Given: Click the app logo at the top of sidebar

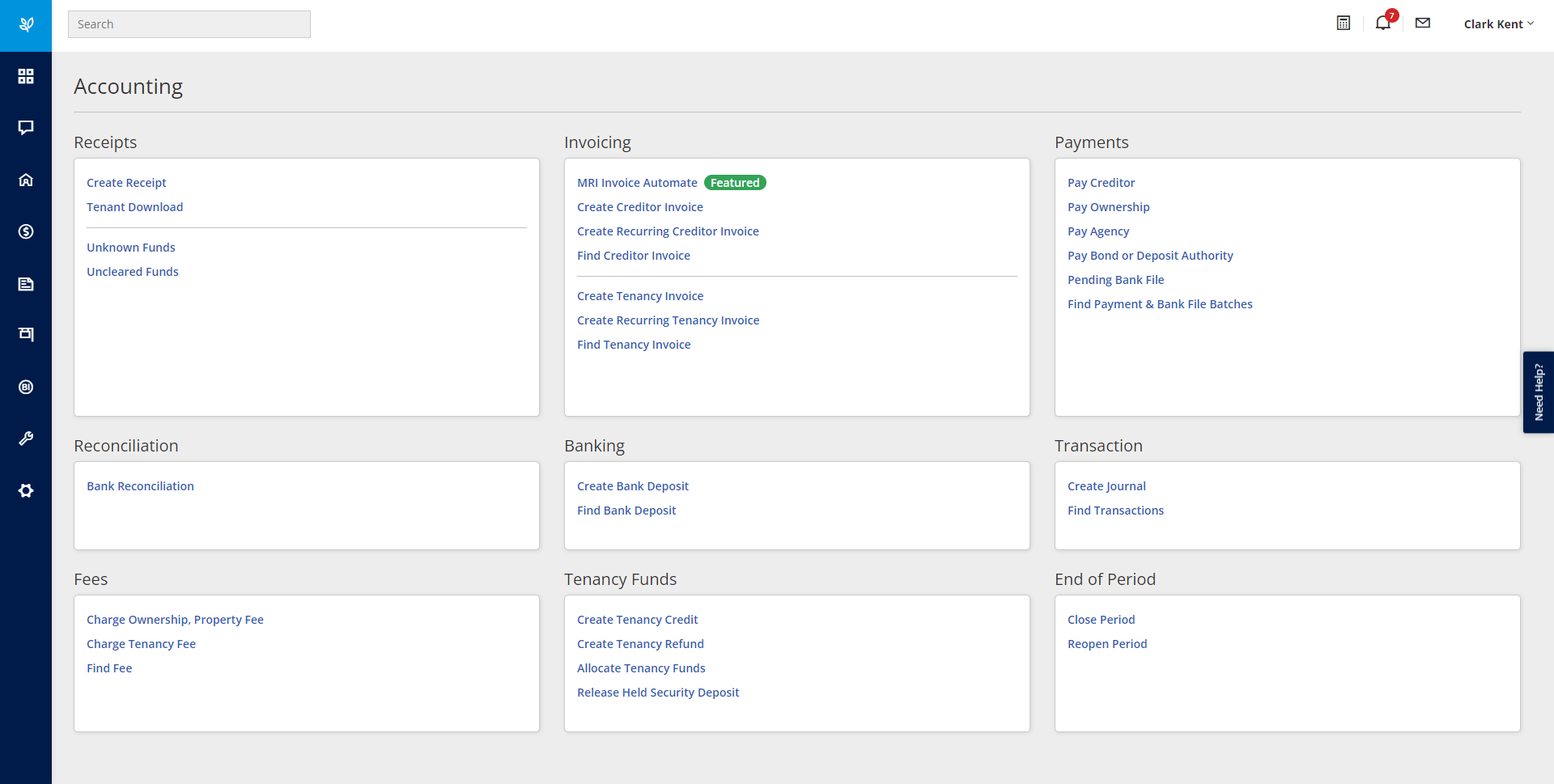Looking at the screenshot, I should pos(26,24).
